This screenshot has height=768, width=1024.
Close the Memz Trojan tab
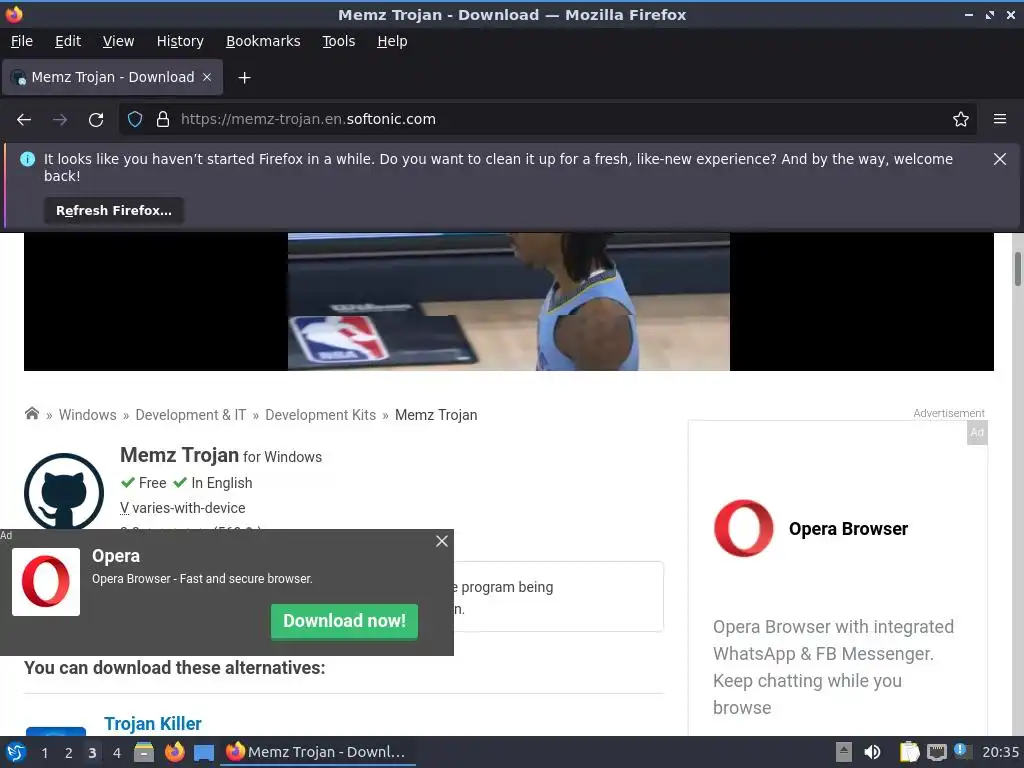pyautogui.click(x=207, y=77)
